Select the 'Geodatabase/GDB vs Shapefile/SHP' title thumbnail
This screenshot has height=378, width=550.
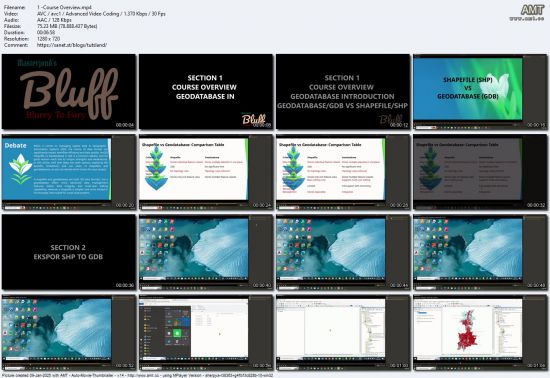coord(343,92)
